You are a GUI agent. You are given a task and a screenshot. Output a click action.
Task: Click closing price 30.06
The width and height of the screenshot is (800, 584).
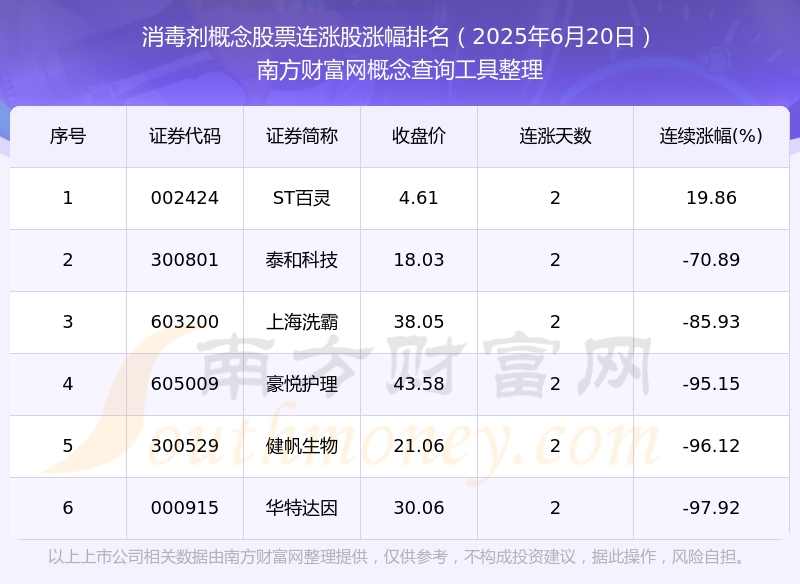click(419, 508)
